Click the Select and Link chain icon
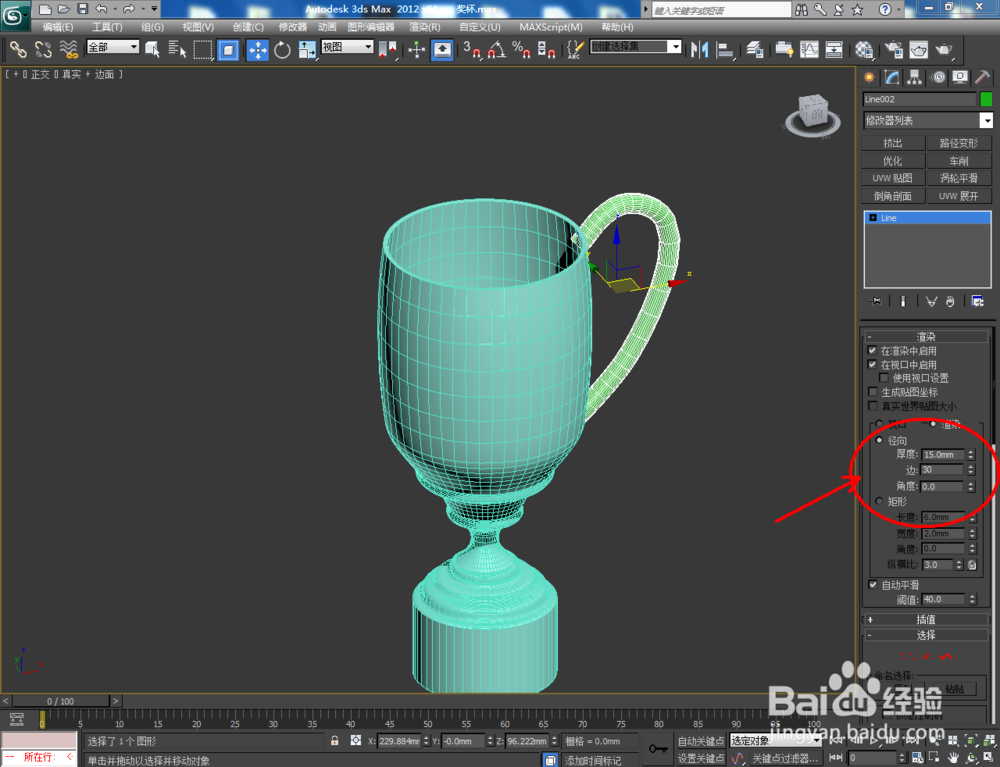The image size is (1000, 767). [18, 49]
